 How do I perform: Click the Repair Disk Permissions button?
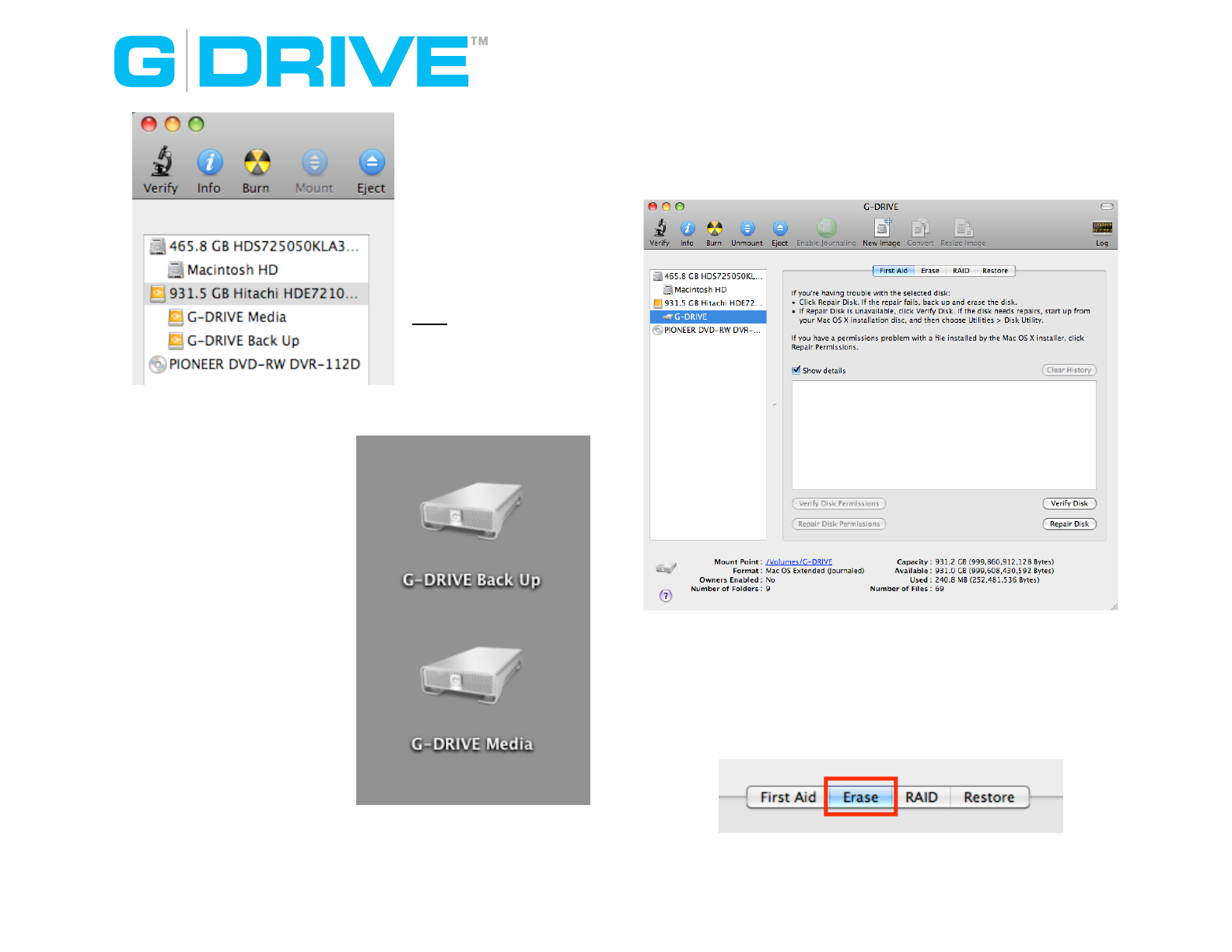838,524
